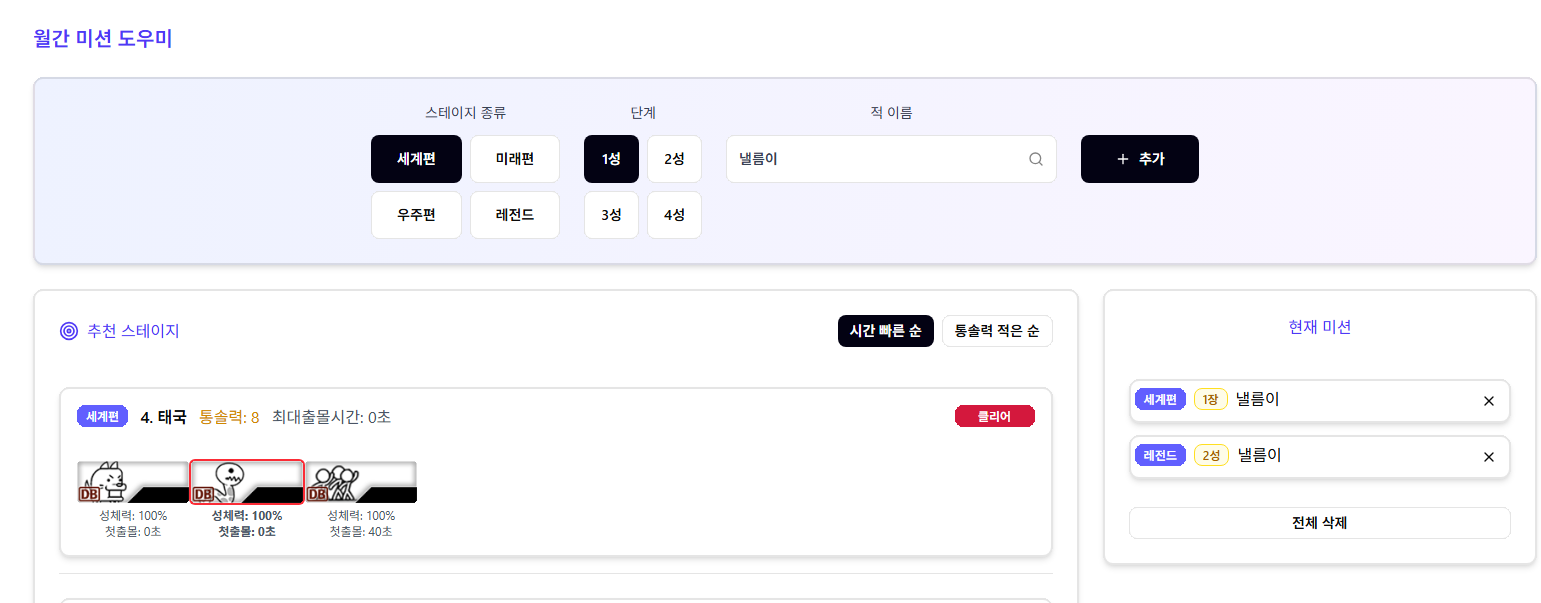1541x603 pixels.
Task: Select the 3성 level
Action: (x=611, y=215)
